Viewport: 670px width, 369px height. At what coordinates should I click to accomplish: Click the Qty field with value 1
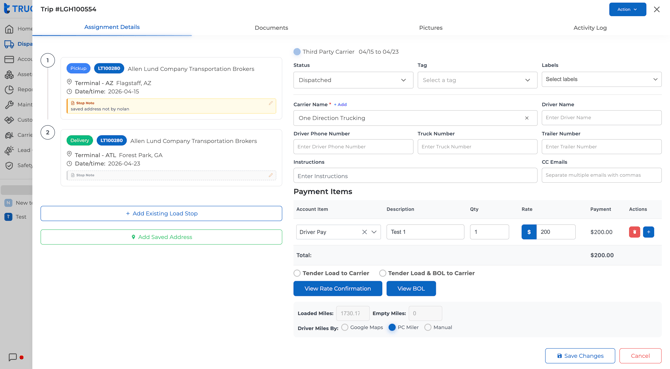[x=490, y=232]
